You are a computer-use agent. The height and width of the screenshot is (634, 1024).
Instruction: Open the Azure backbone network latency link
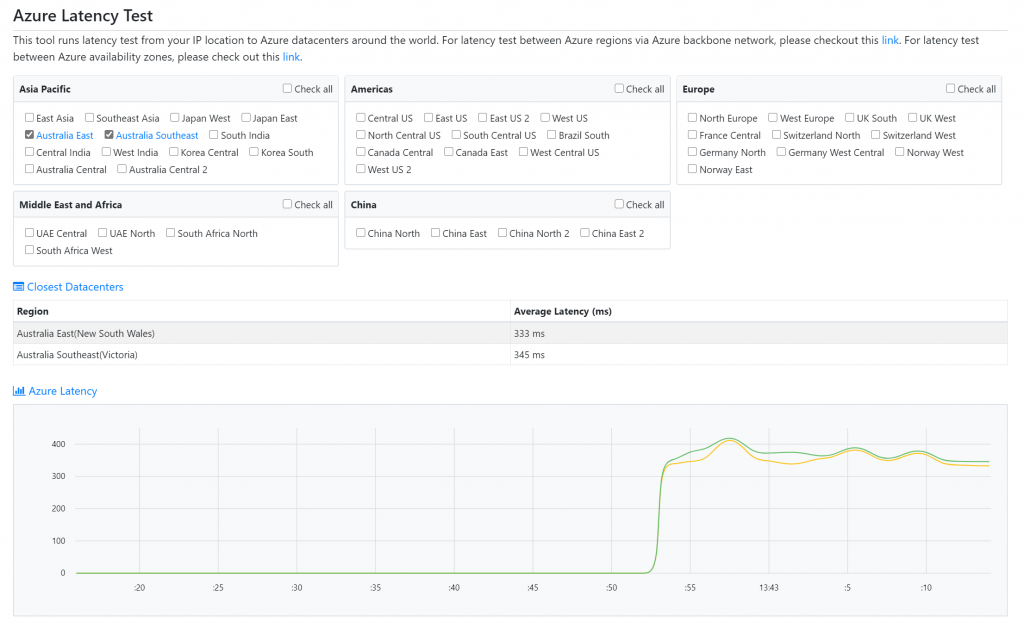(x=889, y=40)
